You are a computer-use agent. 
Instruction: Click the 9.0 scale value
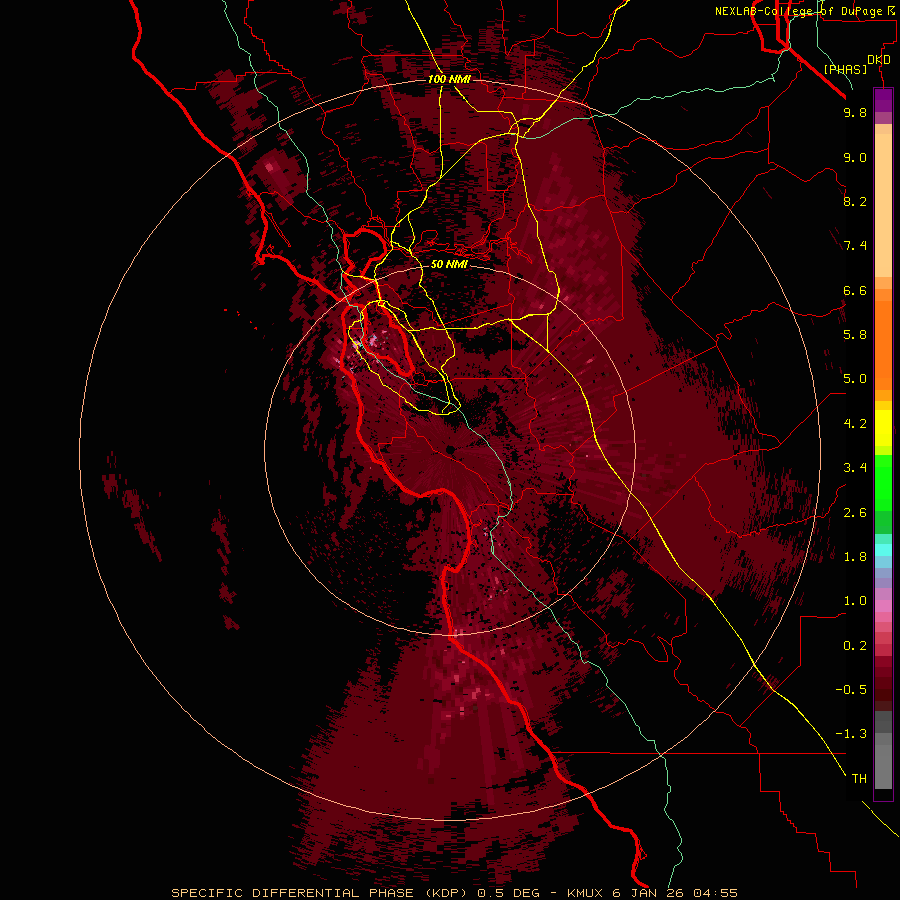(x=855, y=157)
